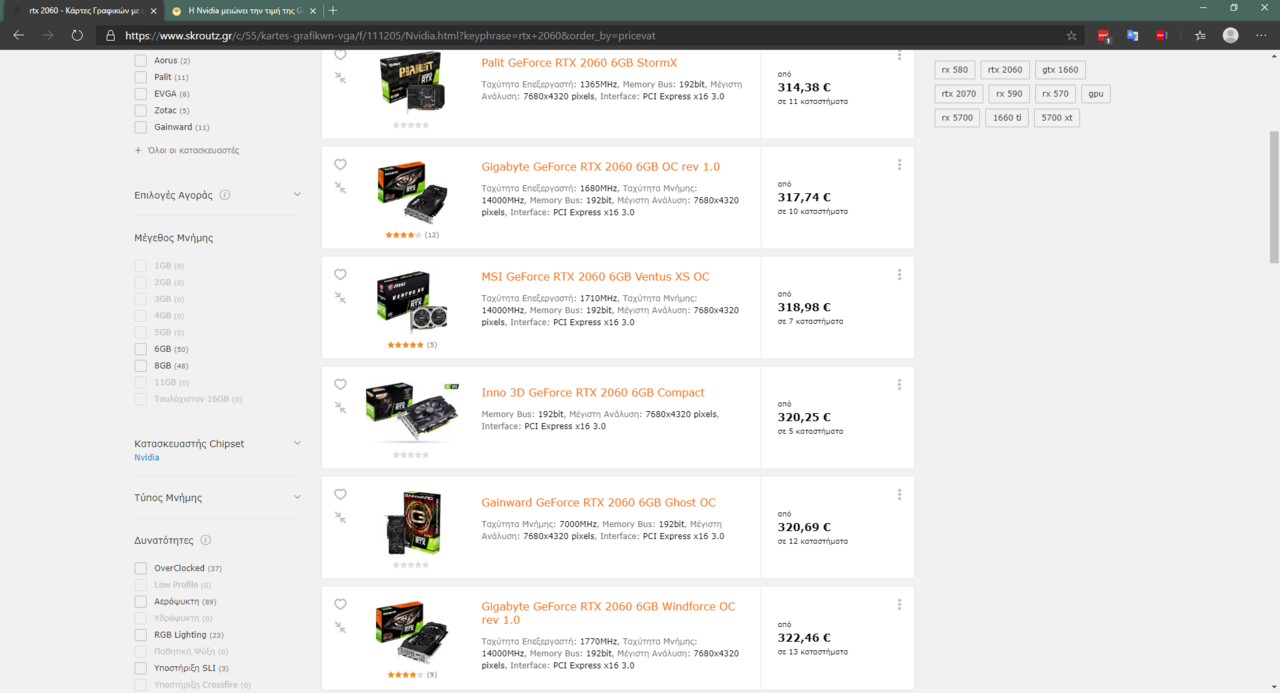
Task: Check the Aorus manufacturer filter
Action: pos(141,60)
